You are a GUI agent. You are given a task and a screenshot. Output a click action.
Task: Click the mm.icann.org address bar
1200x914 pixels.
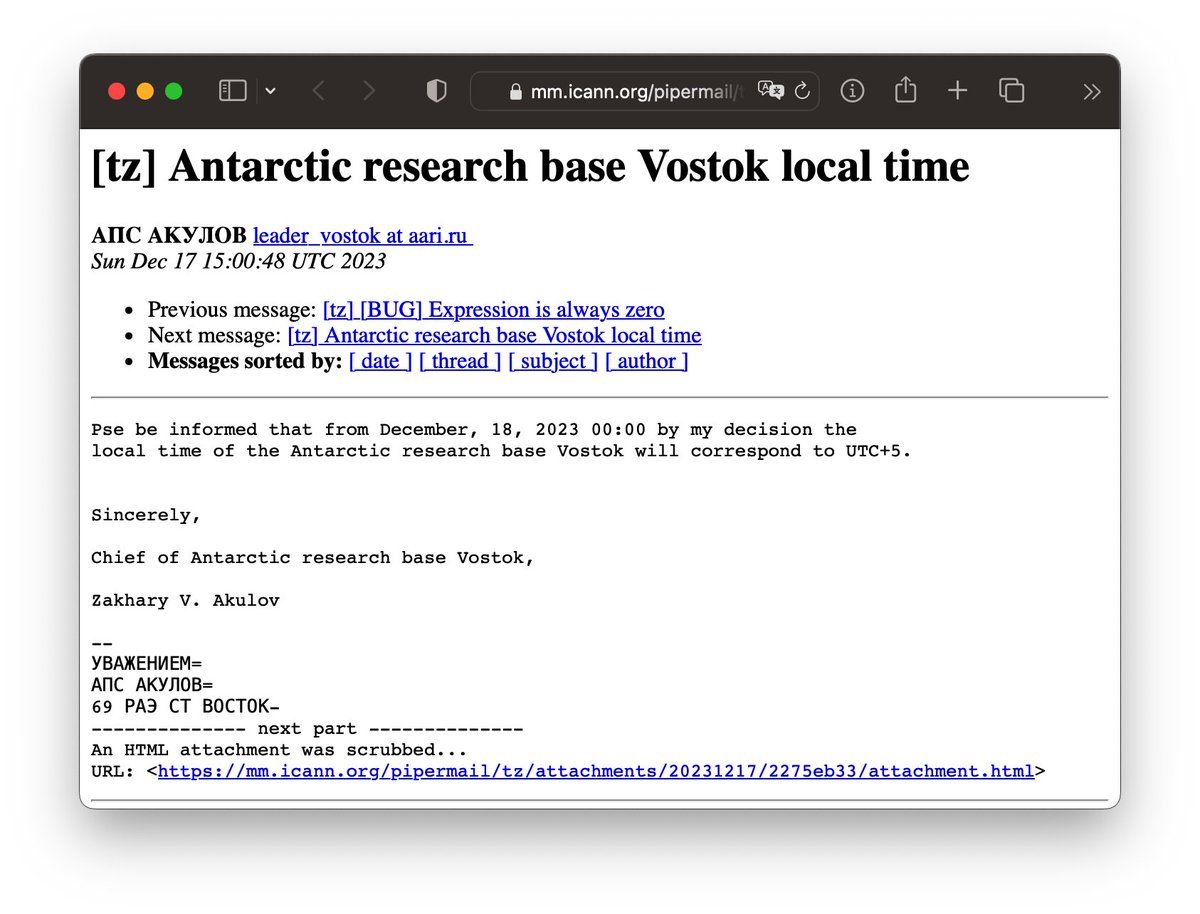(630, 91)
